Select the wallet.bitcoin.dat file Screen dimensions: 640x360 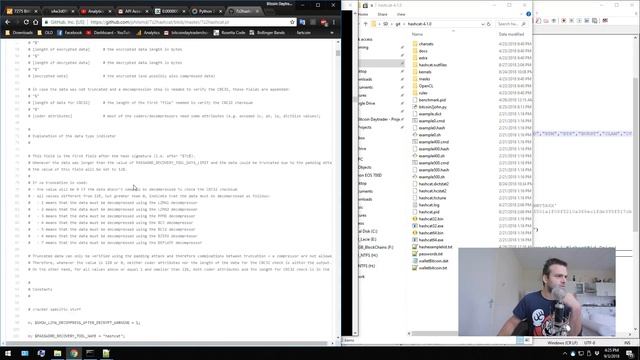[433, 261]
